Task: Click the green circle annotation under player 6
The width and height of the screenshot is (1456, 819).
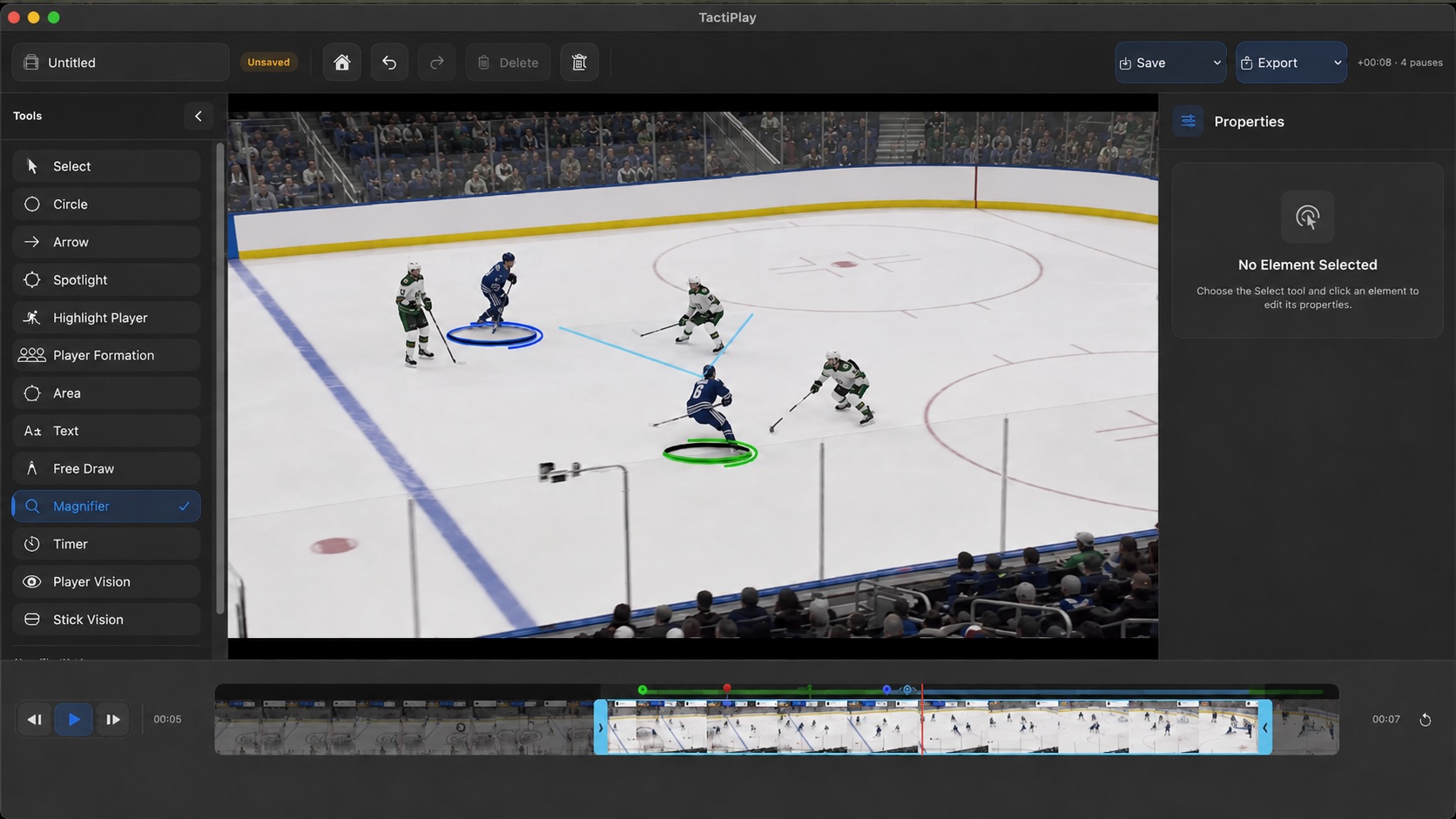Action: pyautogui.click(x=710, y=453)
